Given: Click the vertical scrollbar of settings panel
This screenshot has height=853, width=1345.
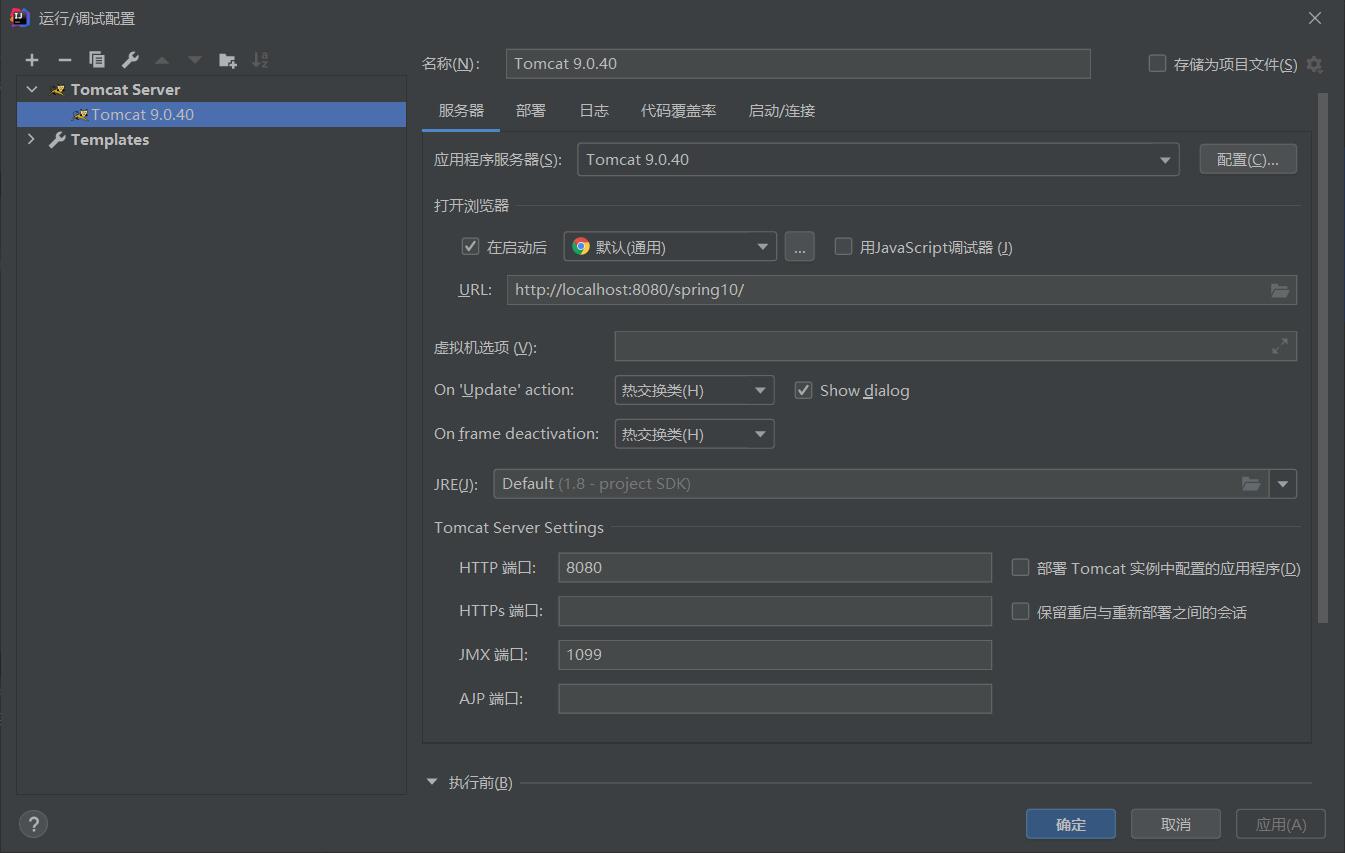Looking at the screenshot, I should [x=1323, y=358].
